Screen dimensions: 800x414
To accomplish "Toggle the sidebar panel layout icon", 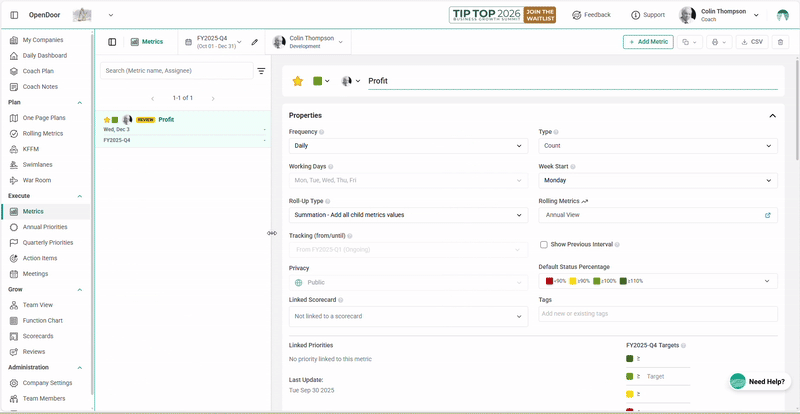I will (x=112, y=42).
